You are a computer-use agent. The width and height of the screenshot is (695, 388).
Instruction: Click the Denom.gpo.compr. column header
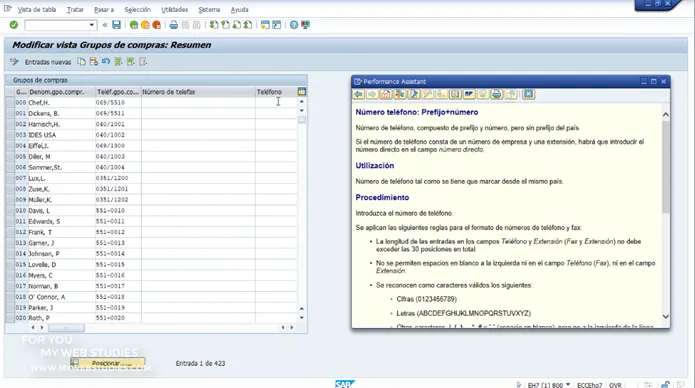tap(62, 92)
